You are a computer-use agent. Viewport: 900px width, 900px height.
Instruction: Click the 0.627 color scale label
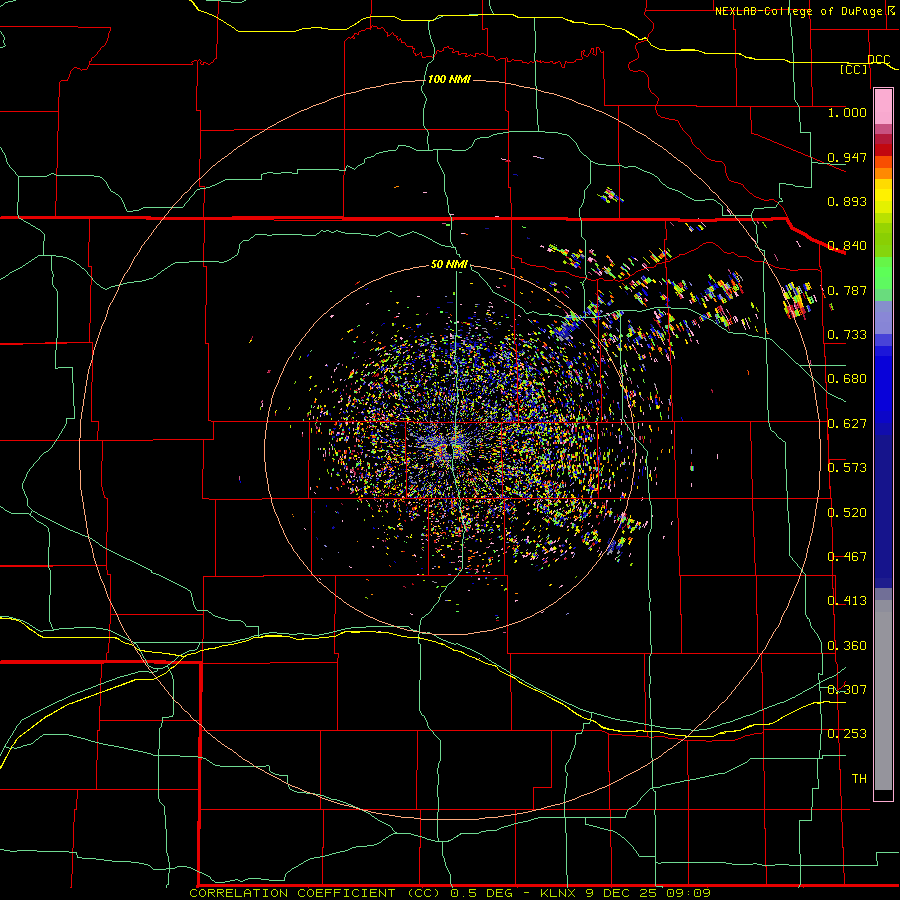pyautogui.click(x=847, y=424)
